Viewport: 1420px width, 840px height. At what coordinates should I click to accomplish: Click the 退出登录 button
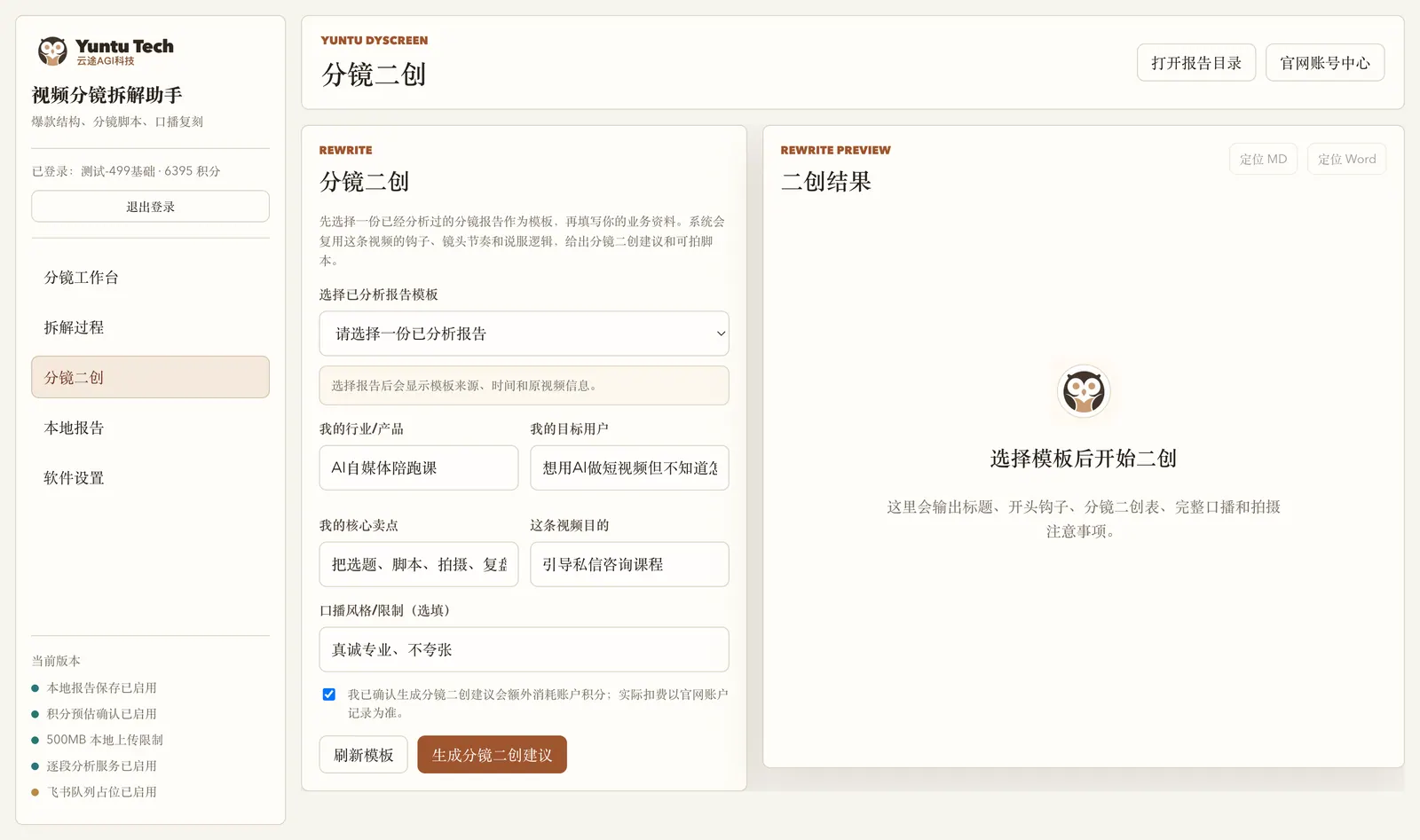[x=150, y=207]
